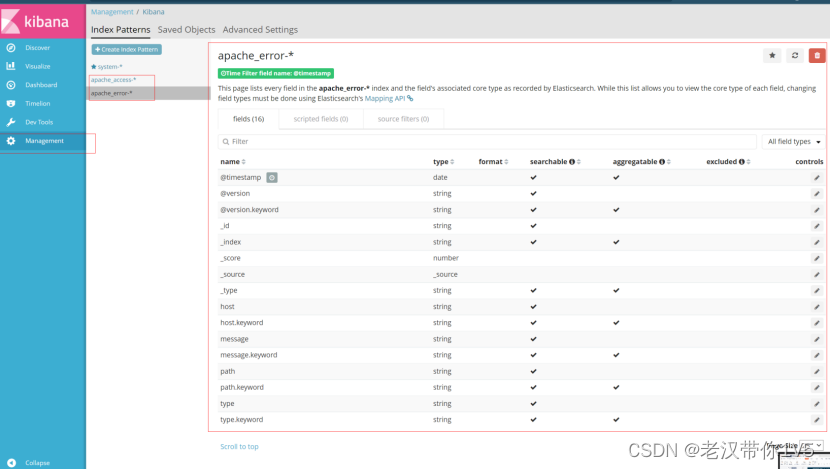Screen dimensions: 830x469
Task: Open Discover from the compass icon
Action: [11, 48]
